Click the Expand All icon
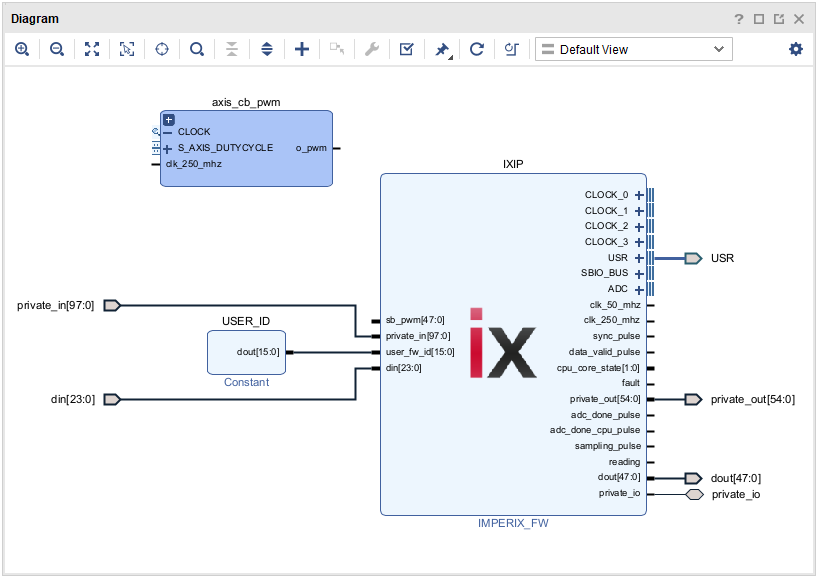This screenshot has height=578, width=818. [267, 49]
